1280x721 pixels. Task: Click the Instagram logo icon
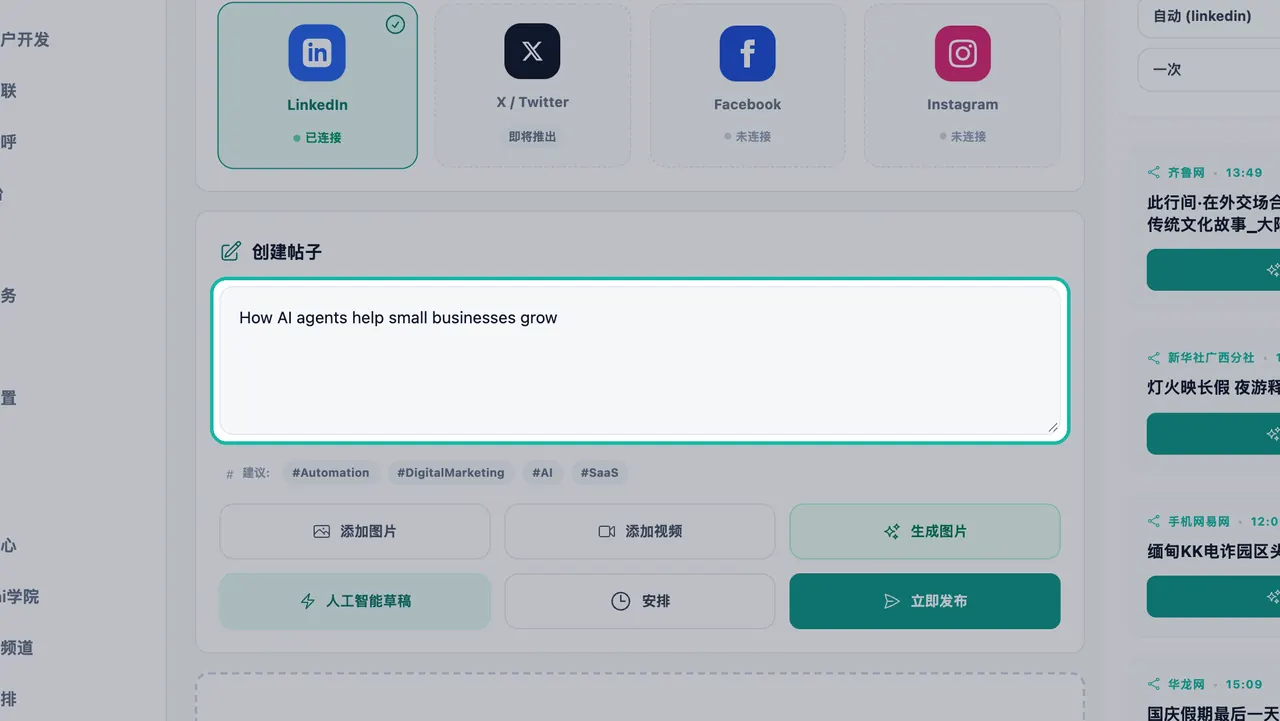pyautogui.click(x=962, y=53)
